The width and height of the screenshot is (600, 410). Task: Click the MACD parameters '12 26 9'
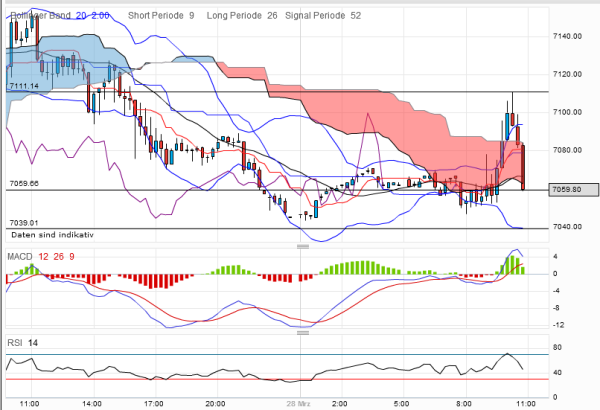click(56, 256)
